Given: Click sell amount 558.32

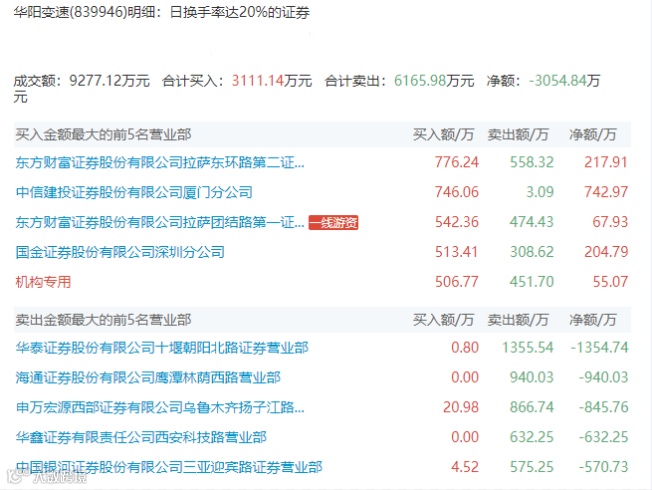Looking at the screenshot, I should (532, 162).
